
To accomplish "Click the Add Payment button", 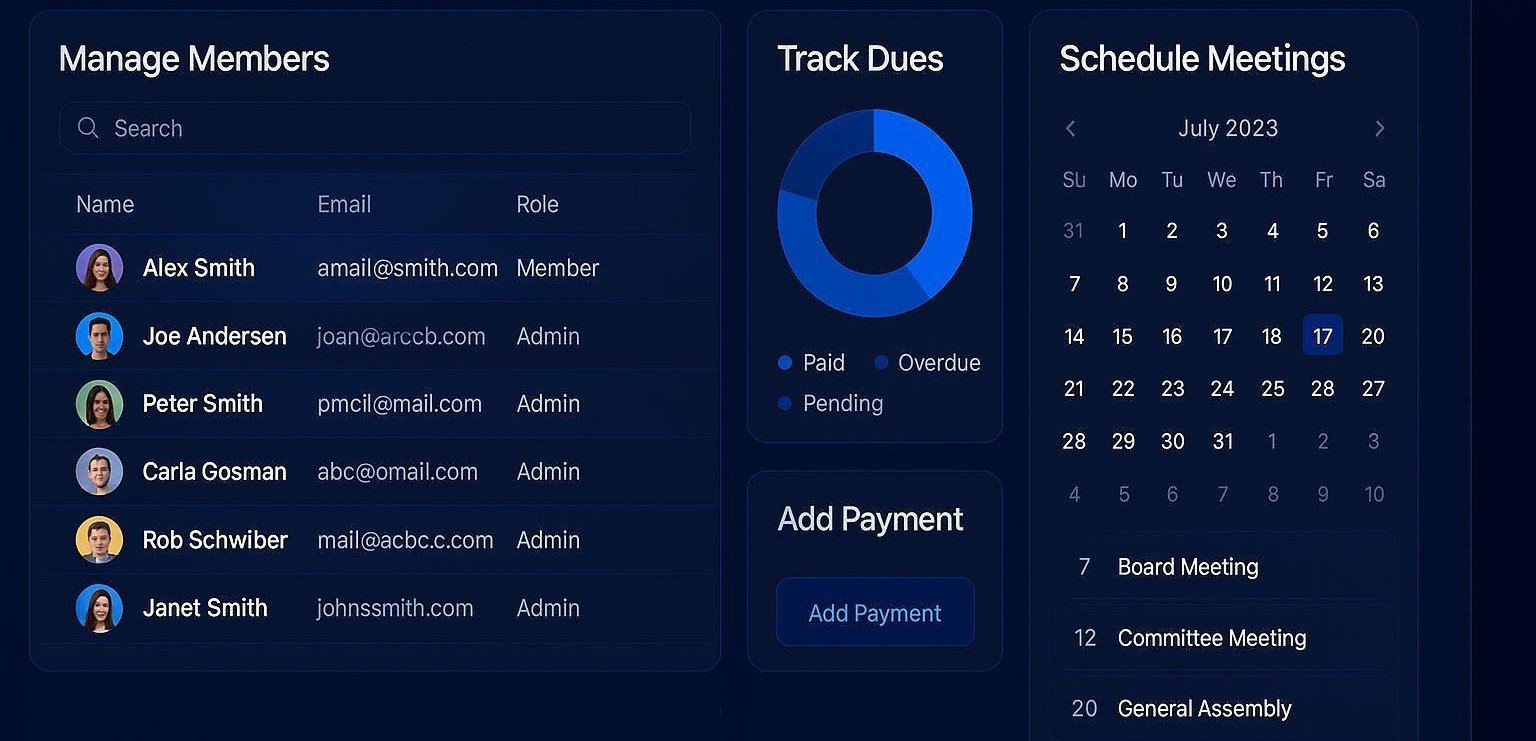I will (x=875, y=612).
